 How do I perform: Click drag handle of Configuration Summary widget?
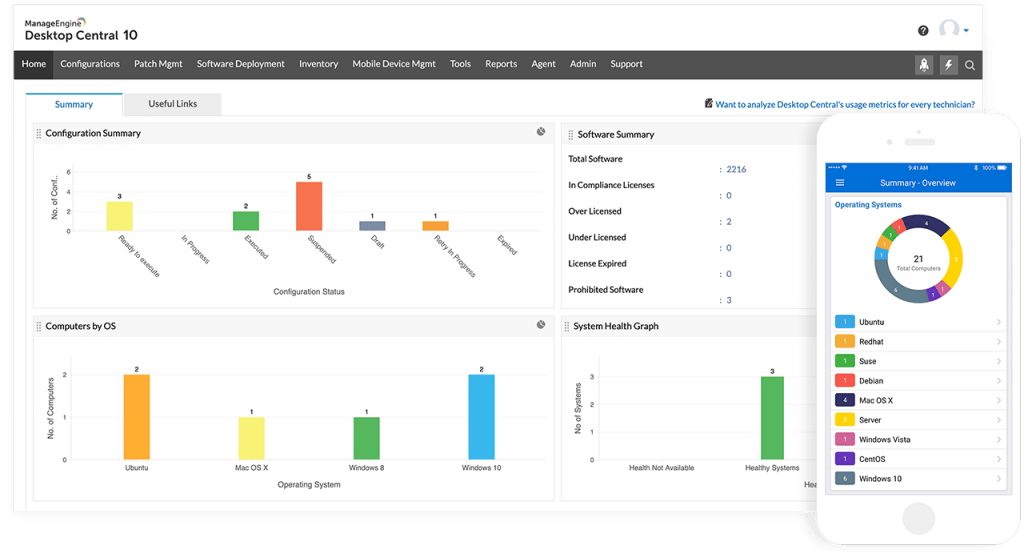click(x=39, y=133)
